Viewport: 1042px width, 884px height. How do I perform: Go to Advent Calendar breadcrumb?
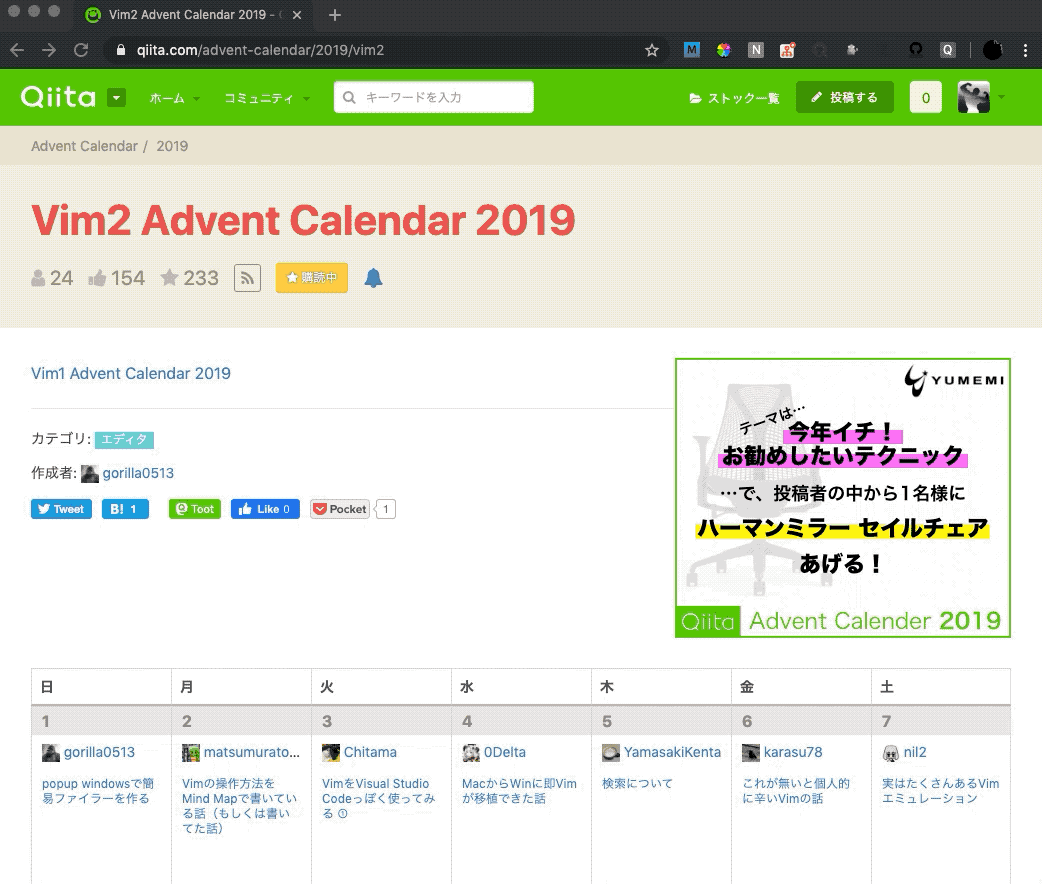click(84, 146)
